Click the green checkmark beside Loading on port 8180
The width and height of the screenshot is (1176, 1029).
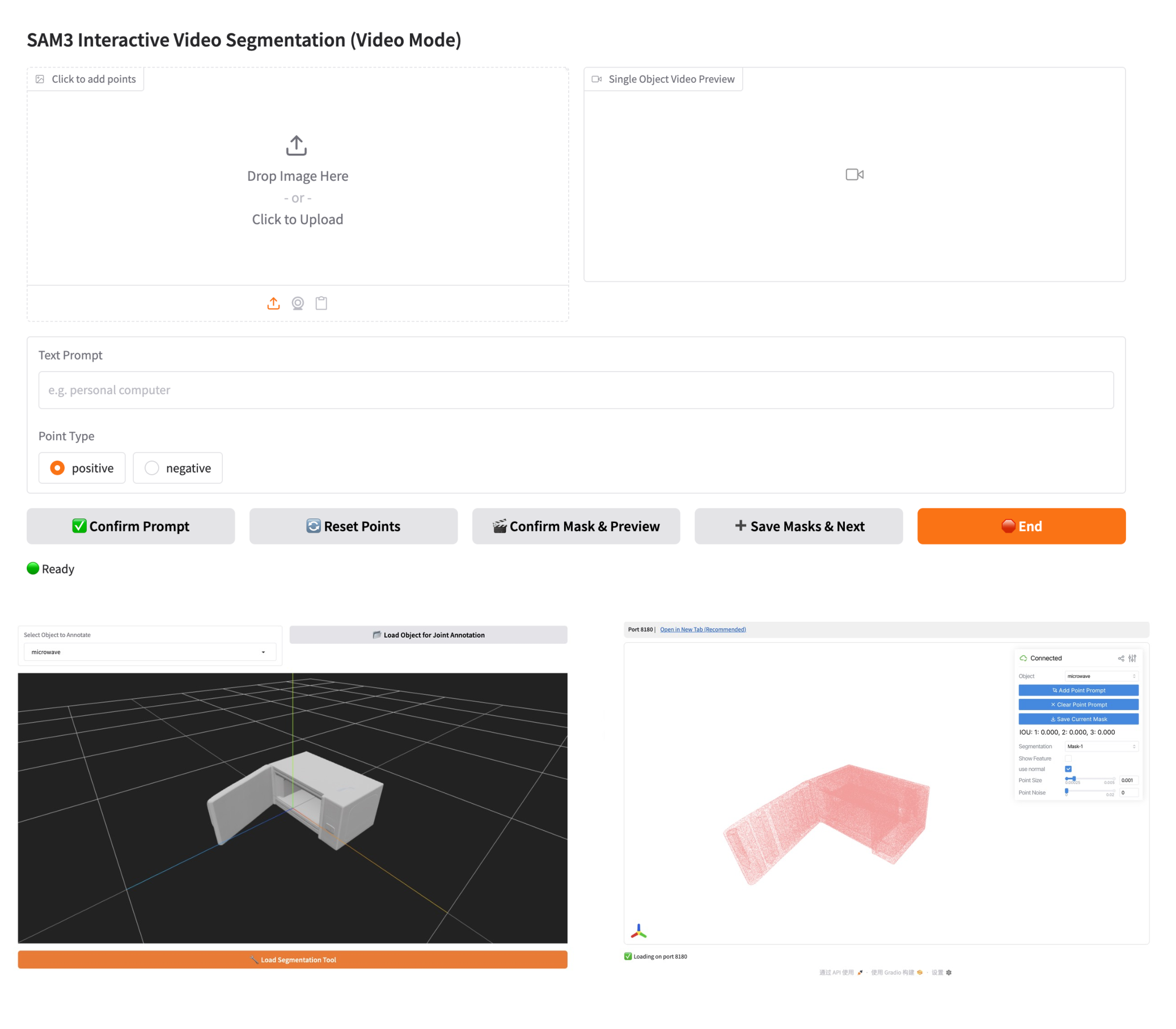628,956
